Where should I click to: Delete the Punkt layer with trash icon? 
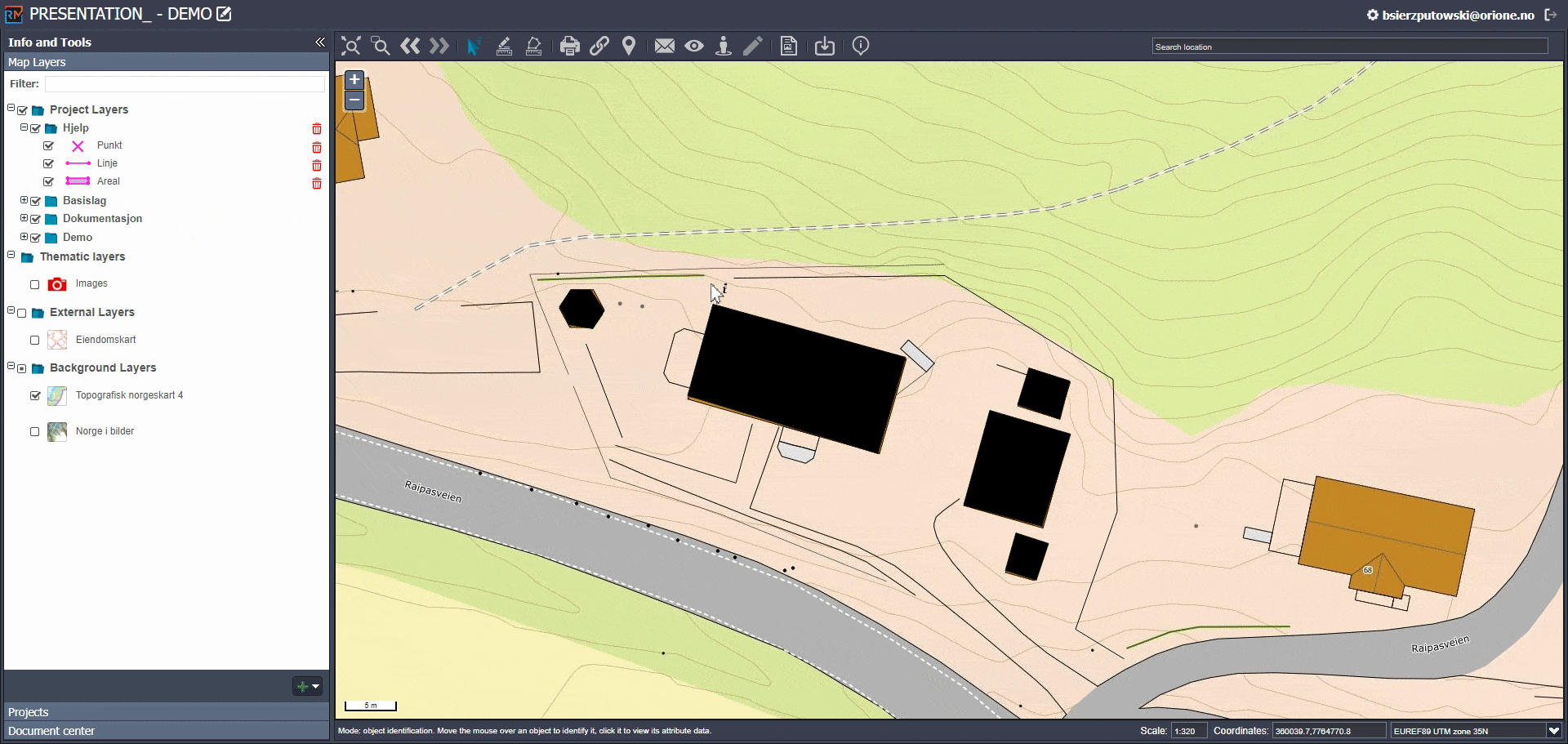(x=317, y=147)
